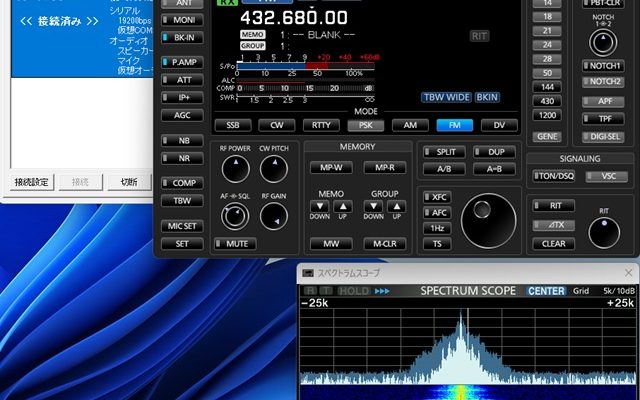
Task: Click the 接続設定 connection settings button
Action: pos(32,182)
